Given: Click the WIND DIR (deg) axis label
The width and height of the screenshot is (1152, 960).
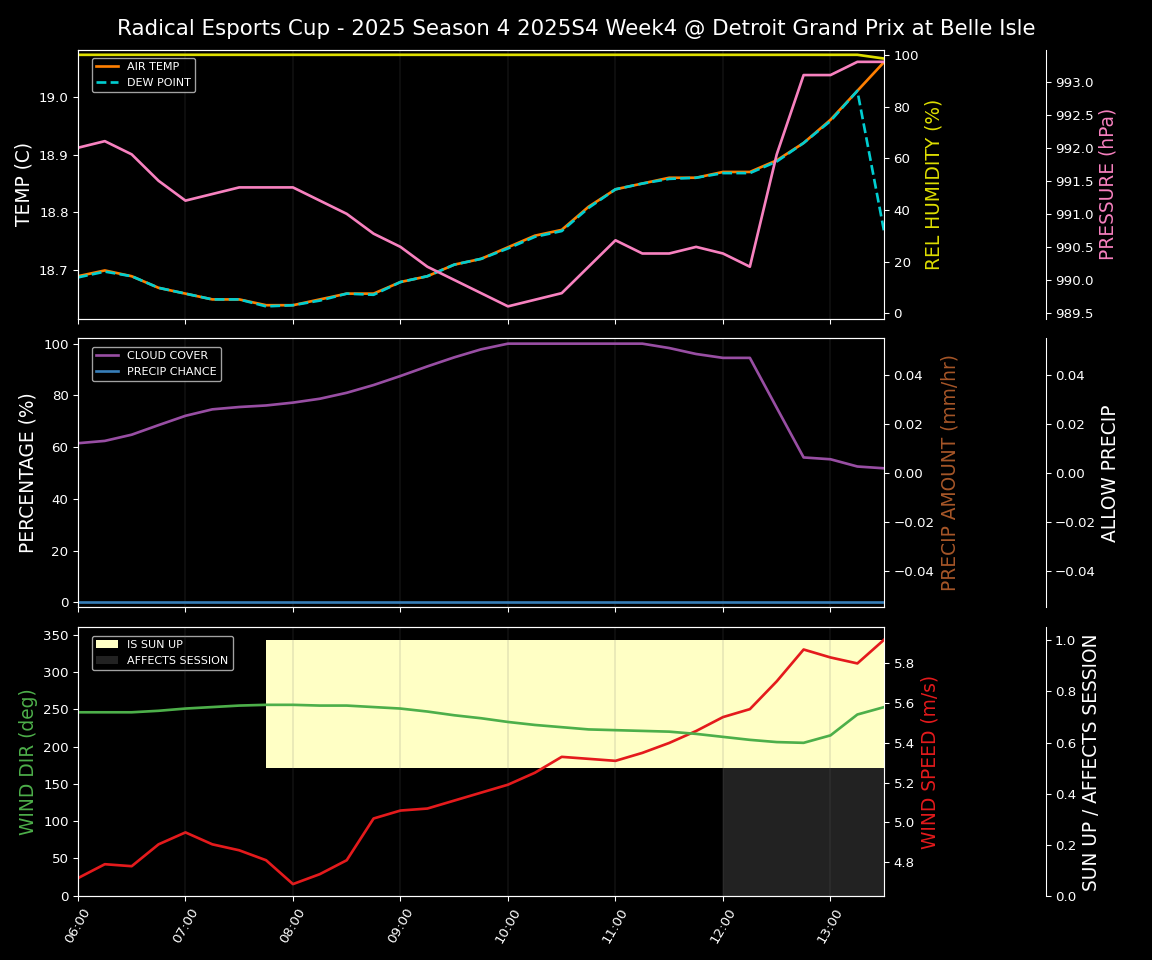Looking at the screenshot, I should pos(28,761).
